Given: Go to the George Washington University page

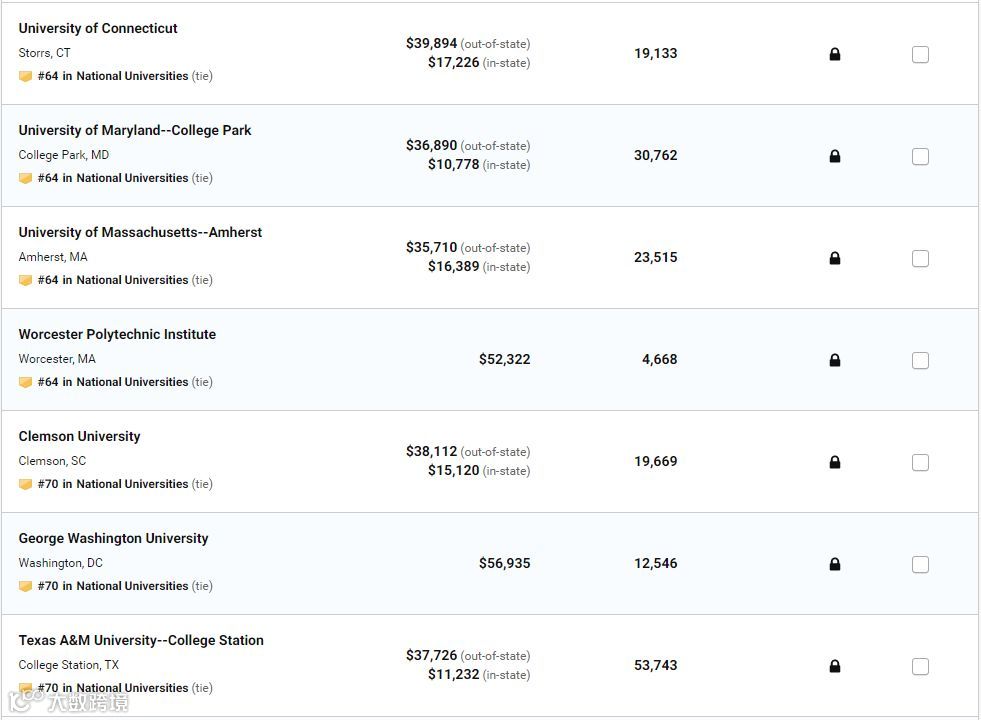Looking at the screenshot, I should click(x=113, y=538).
